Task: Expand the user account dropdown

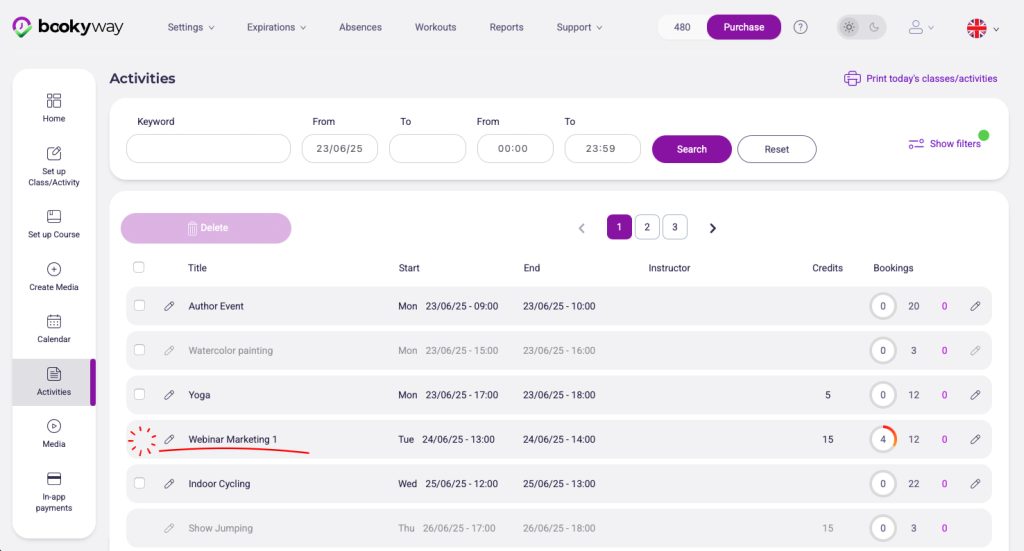Action: pyautogui.click(x=921, y=27)
